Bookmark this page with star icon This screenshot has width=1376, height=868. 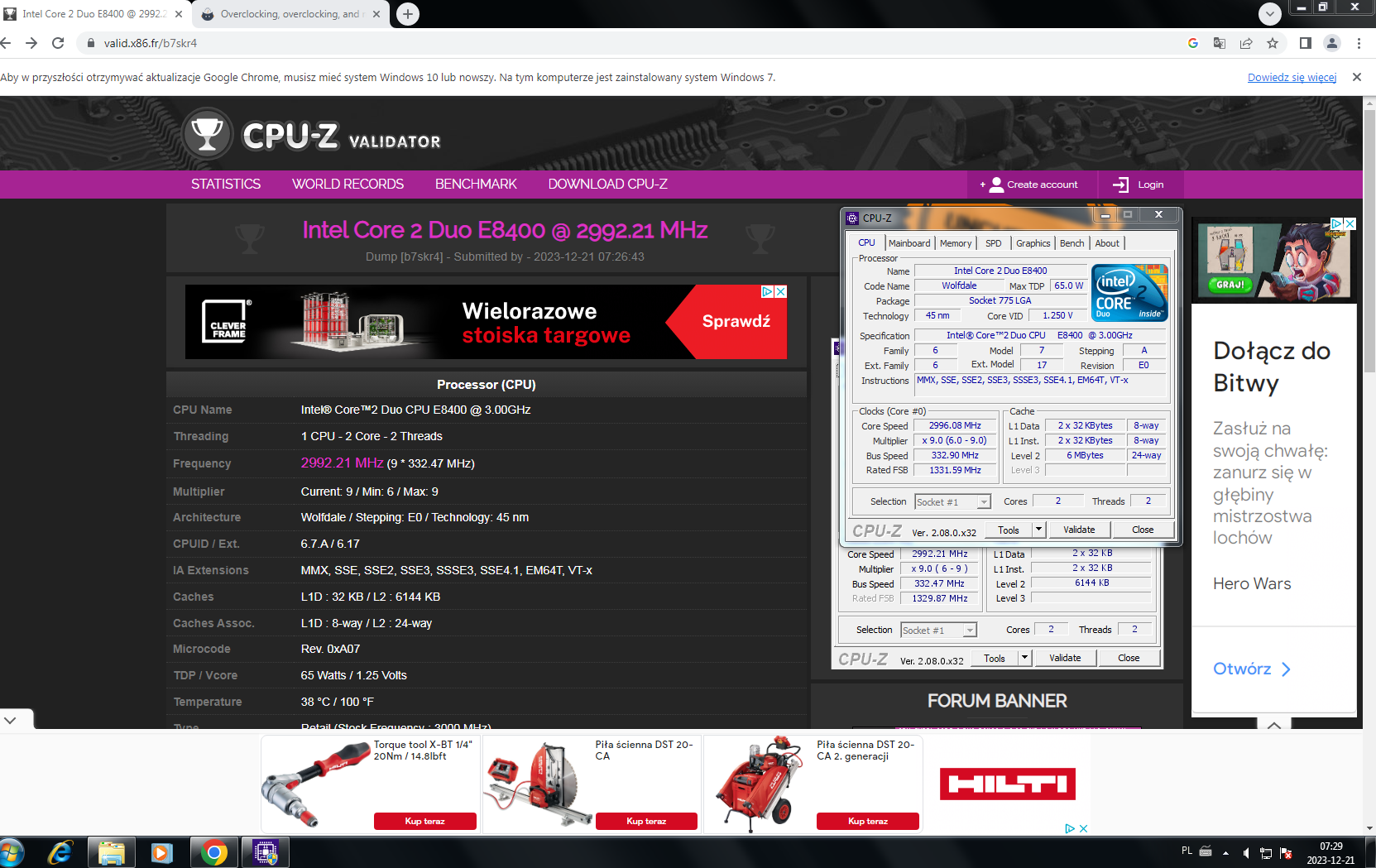(1273, 43)
